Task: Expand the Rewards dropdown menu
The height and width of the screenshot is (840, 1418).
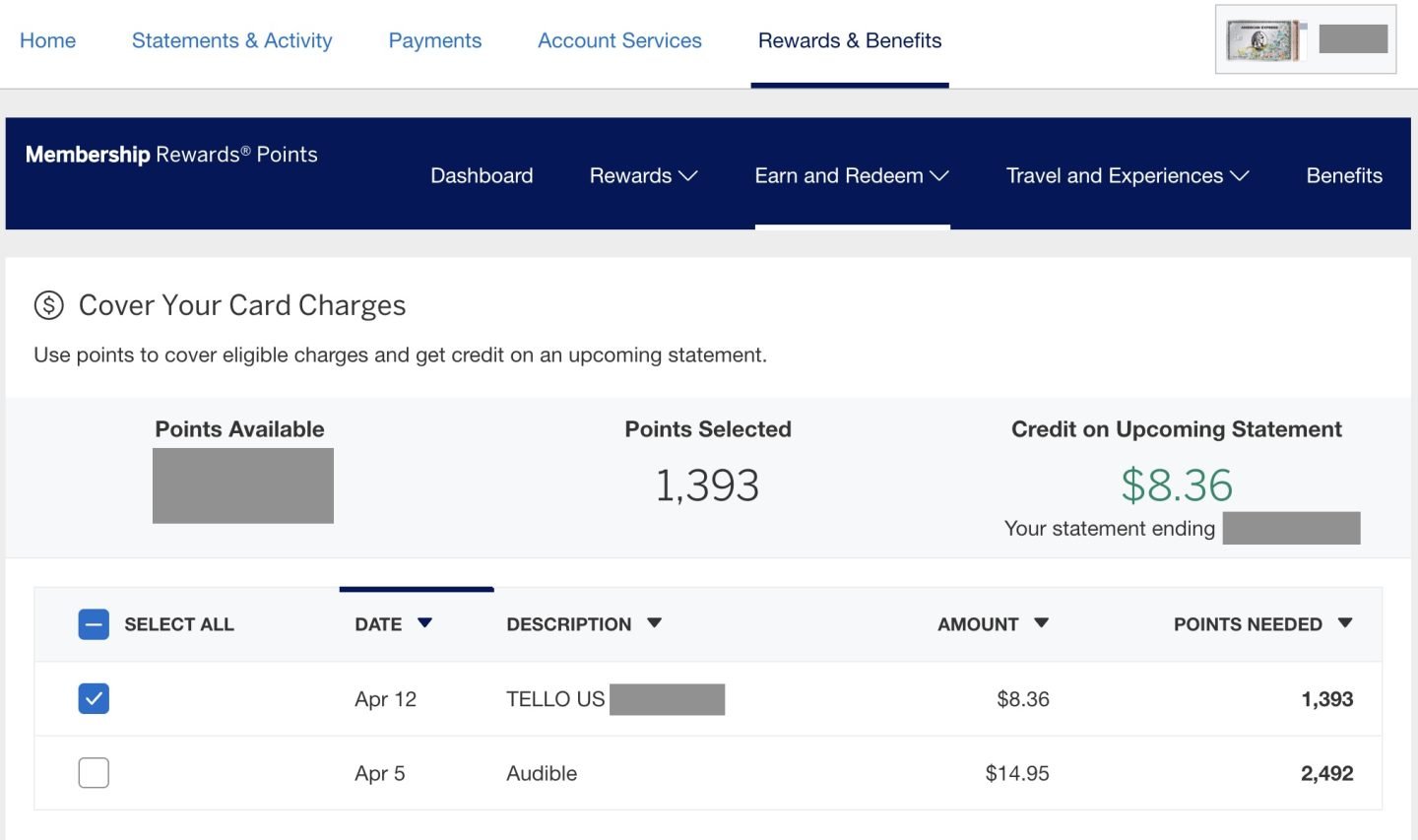Action: 642,175
